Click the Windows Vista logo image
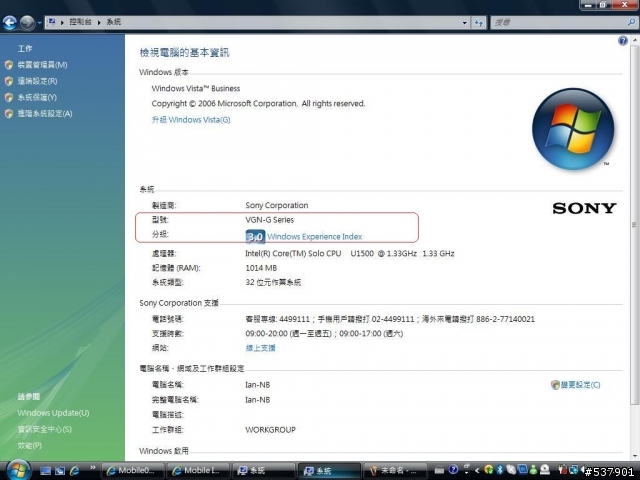Image resolution: width=640 pixels, height=480 pixels. pos(573,129)
